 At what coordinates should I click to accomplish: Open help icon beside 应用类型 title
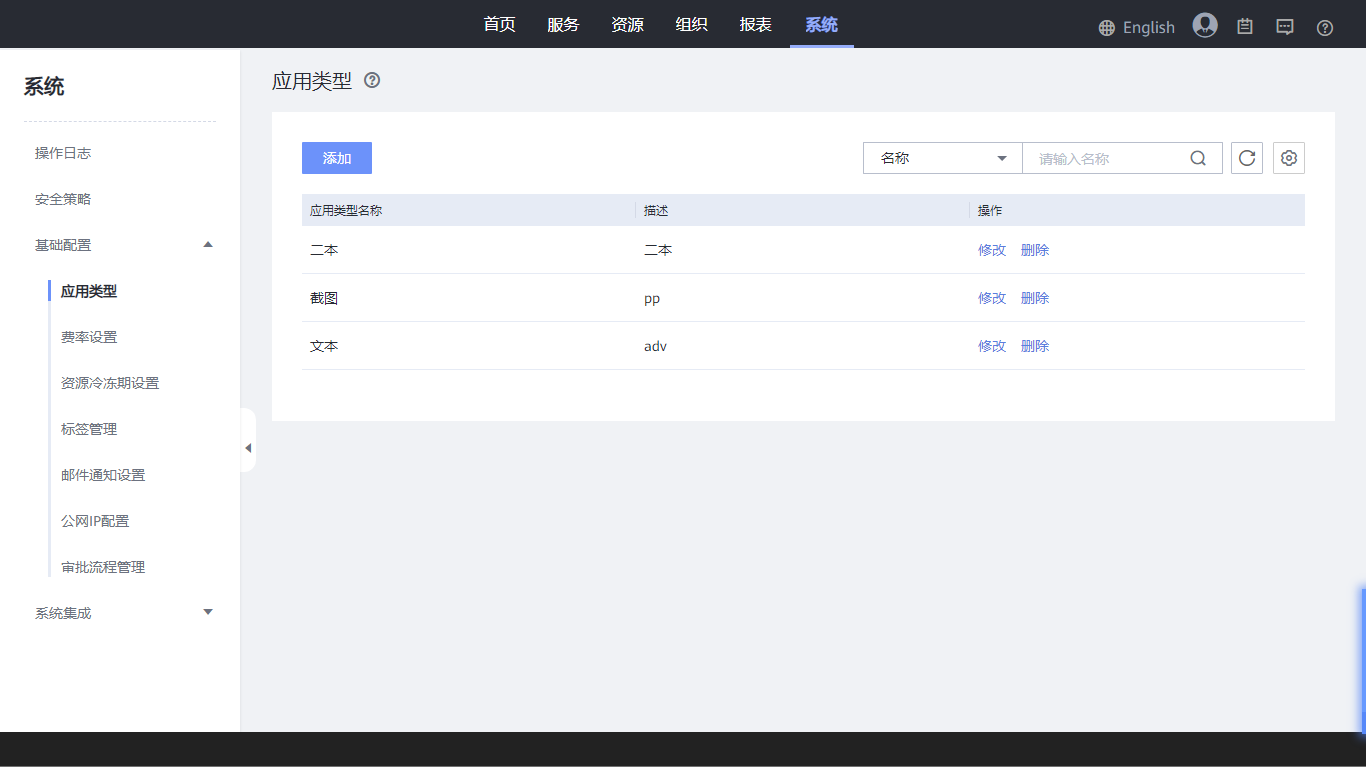[x=372, y=81]
